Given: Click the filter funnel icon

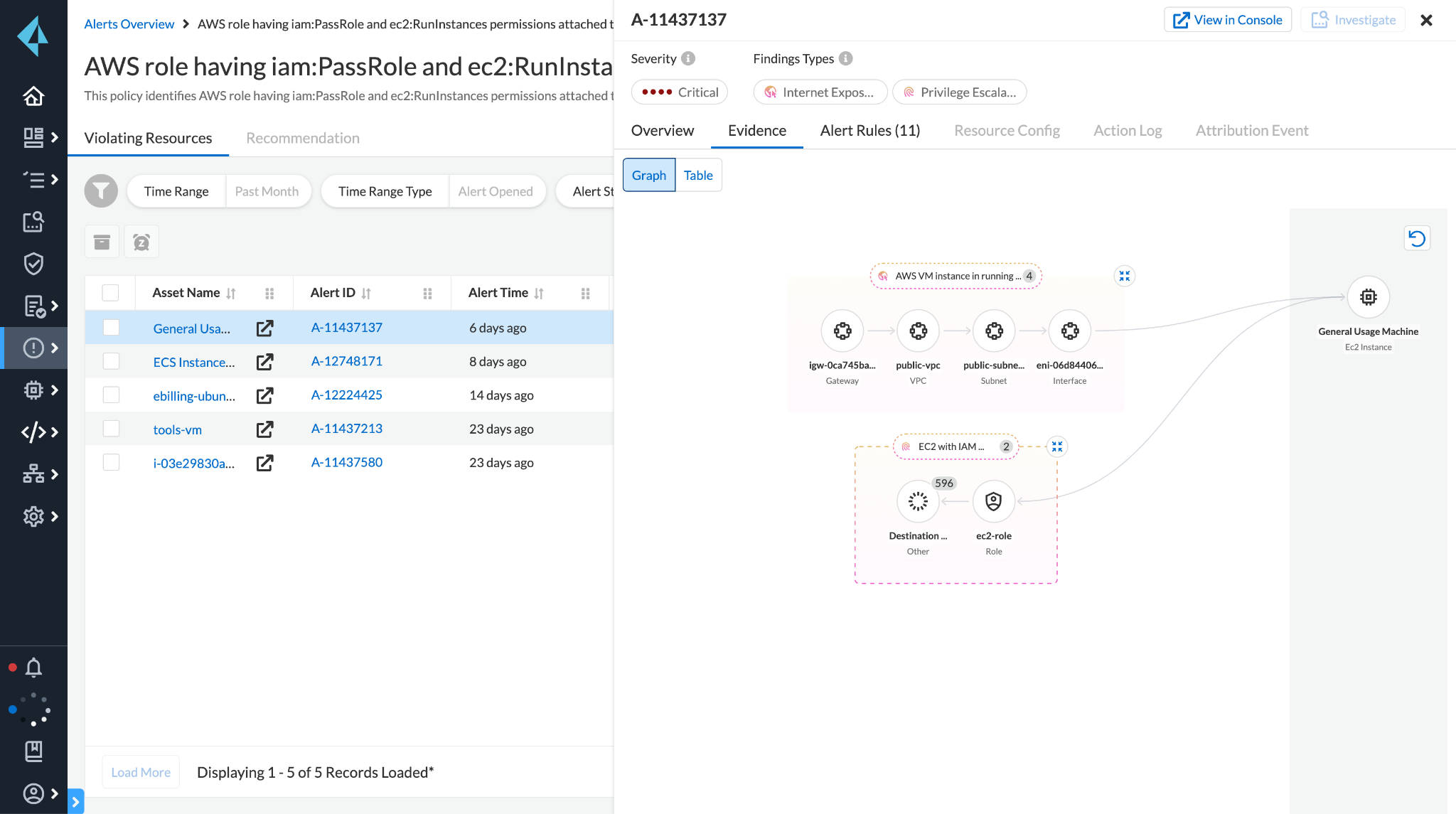Looking at the screenshot, I should [x=101, y=191].
